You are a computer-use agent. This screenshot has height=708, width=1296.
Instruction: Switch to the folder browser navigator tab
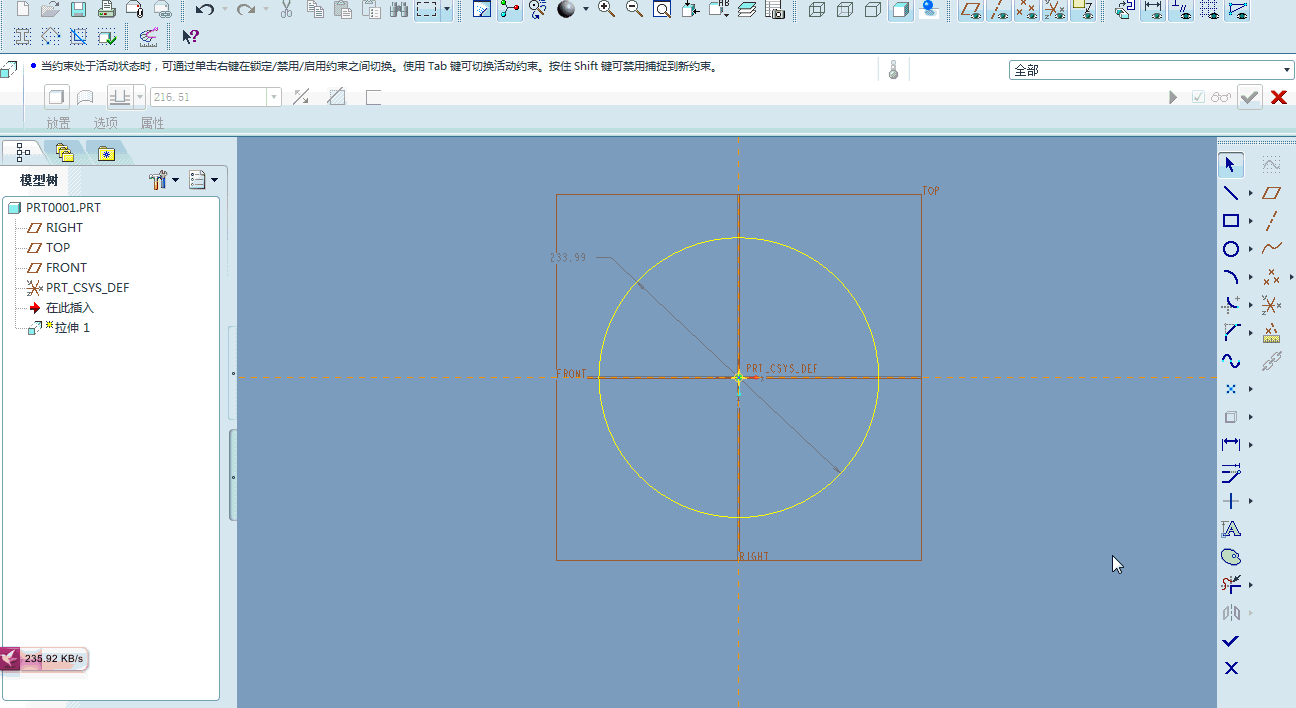pos(65,152)
